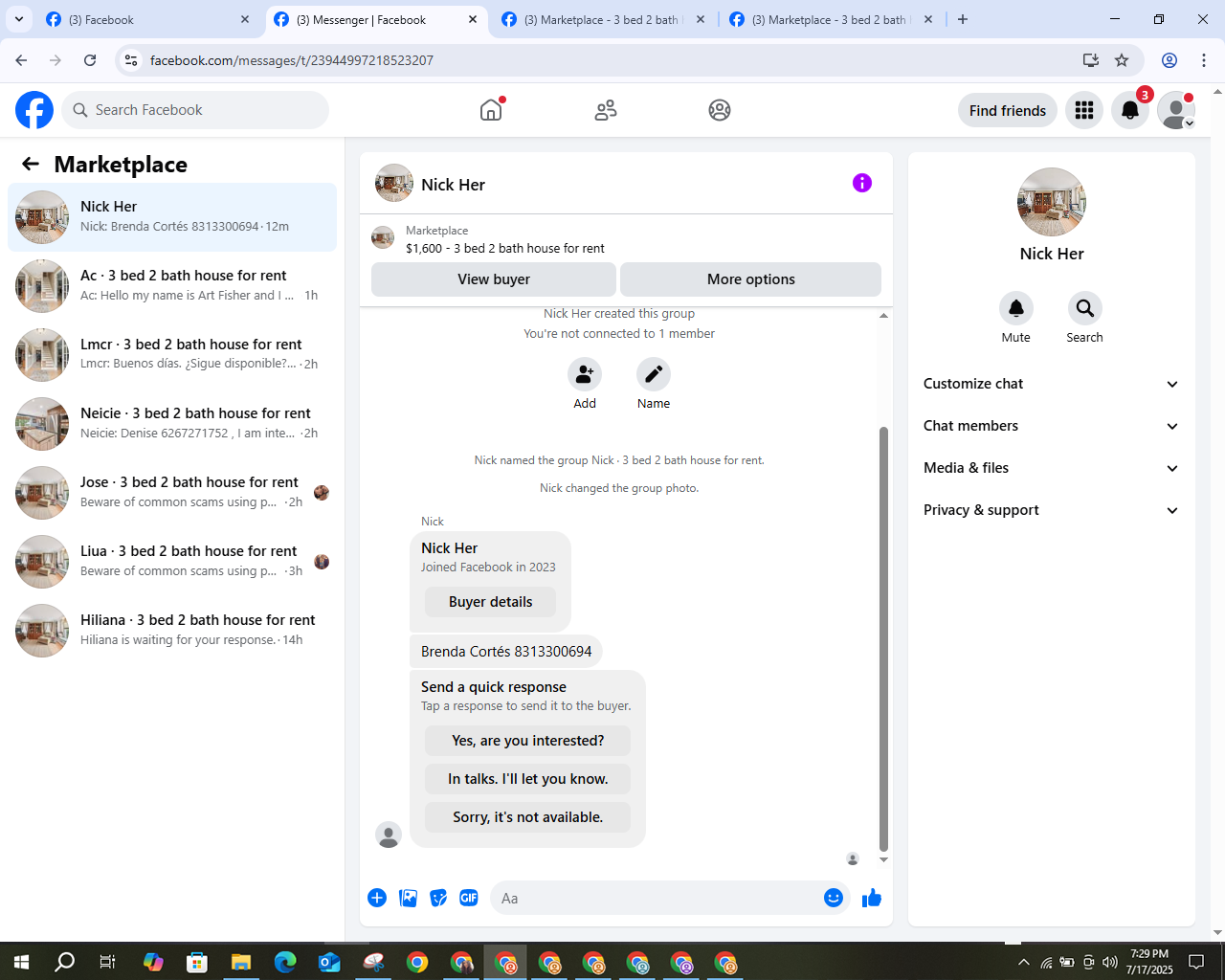Image resolution: width=1225 pixels, height=980 pixels.
Task: Open the notifications bell icon
Action: pos(1130,110)
